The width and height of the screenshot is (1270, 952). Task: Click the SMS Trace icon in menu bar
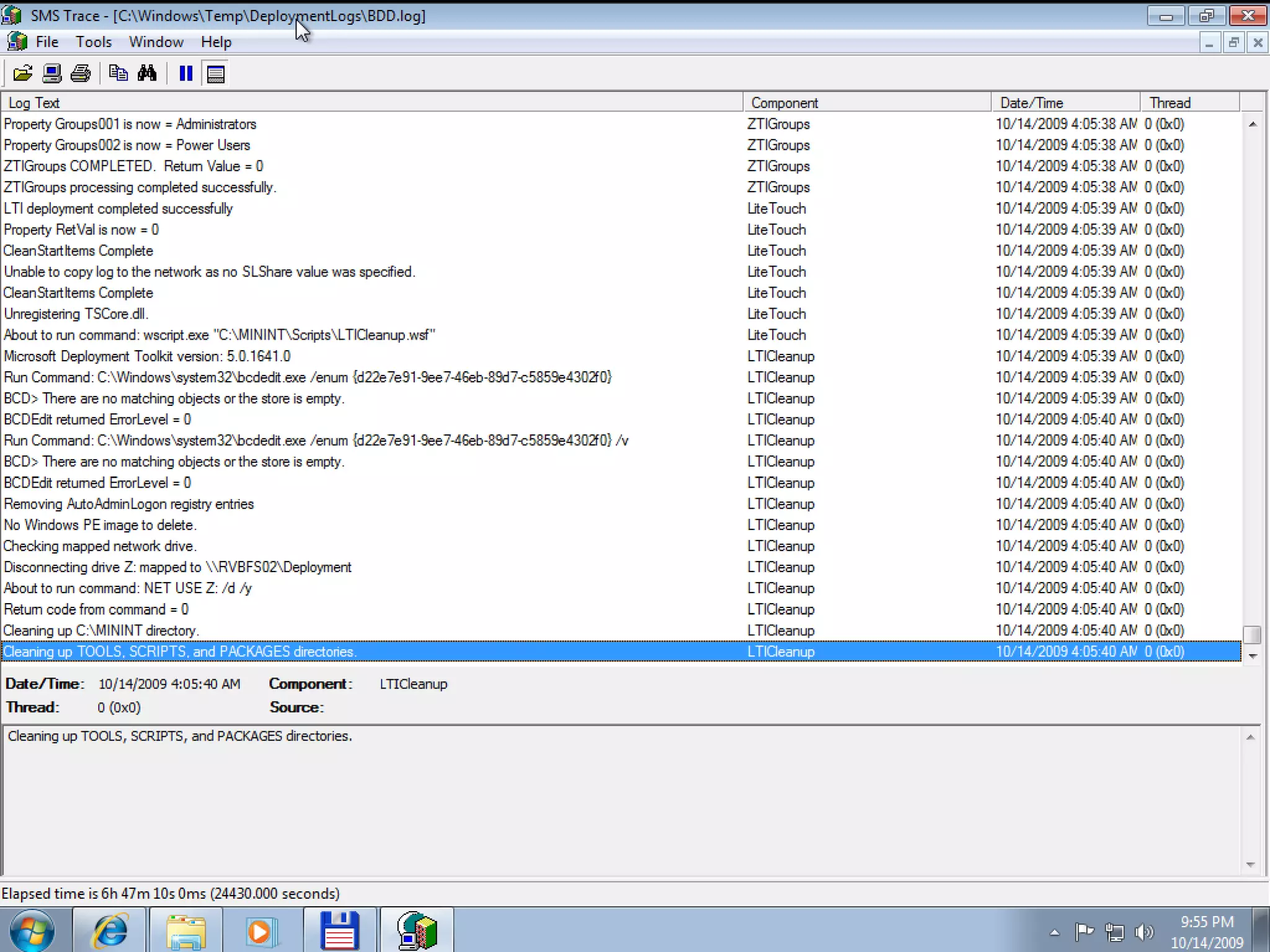click(x=17, y=42)
